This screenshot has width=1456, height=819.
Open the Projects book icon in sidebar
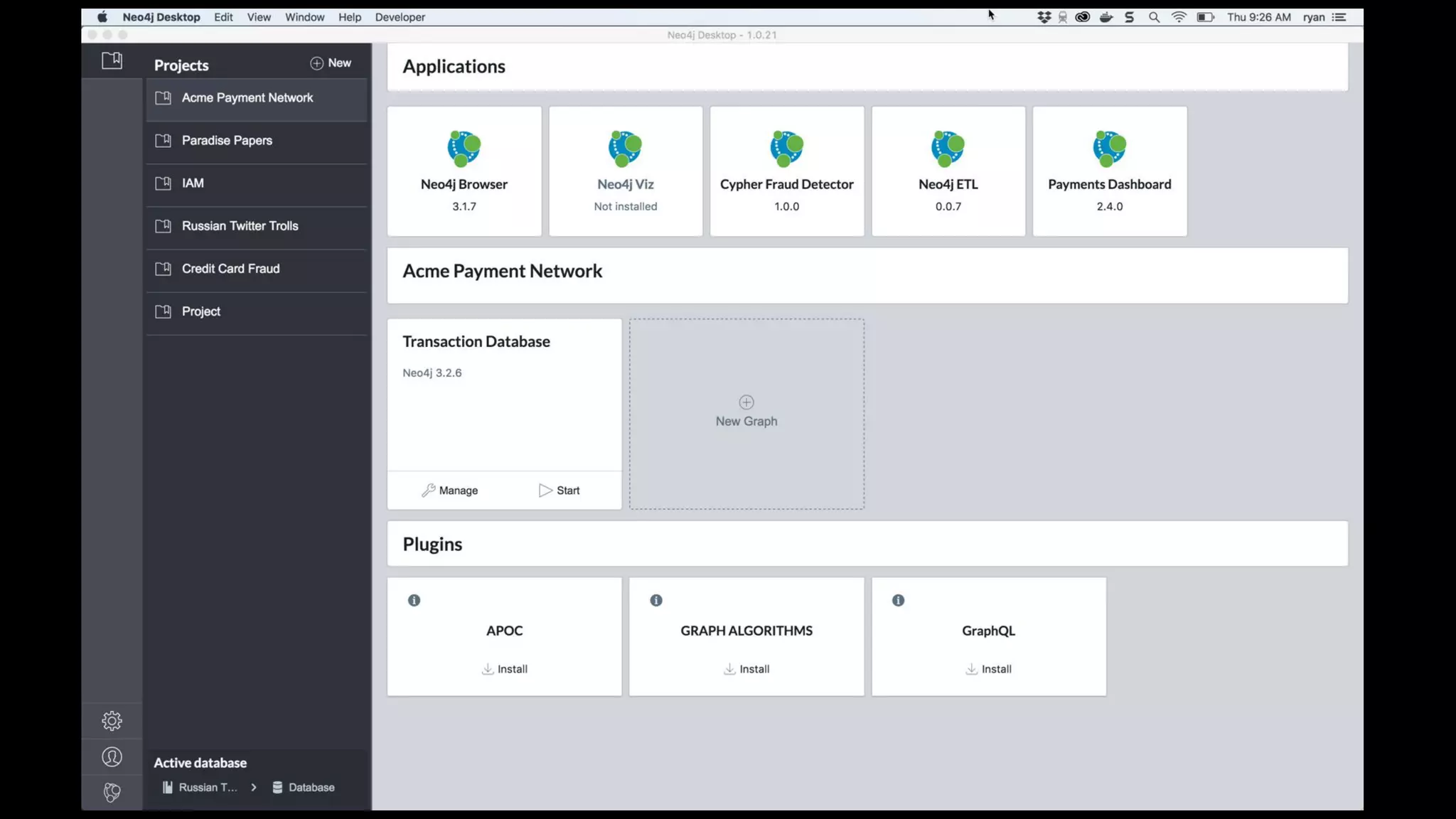tap(112, 60)
